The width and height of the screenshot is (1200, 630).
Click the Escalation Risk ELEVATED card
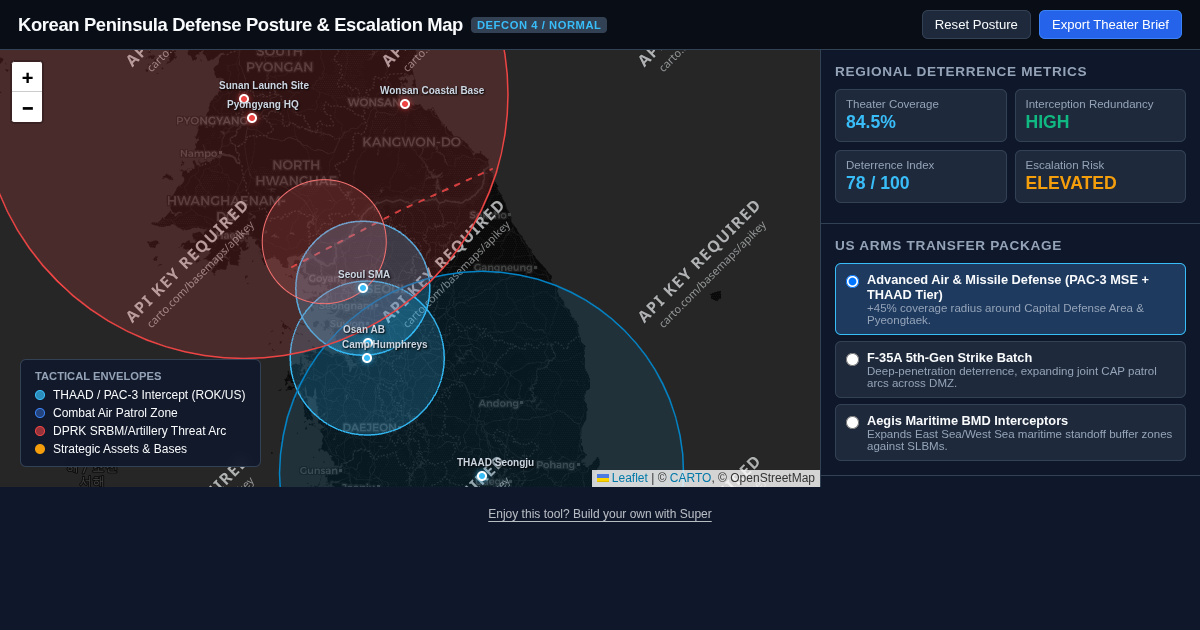click(x=1100, y=177)
